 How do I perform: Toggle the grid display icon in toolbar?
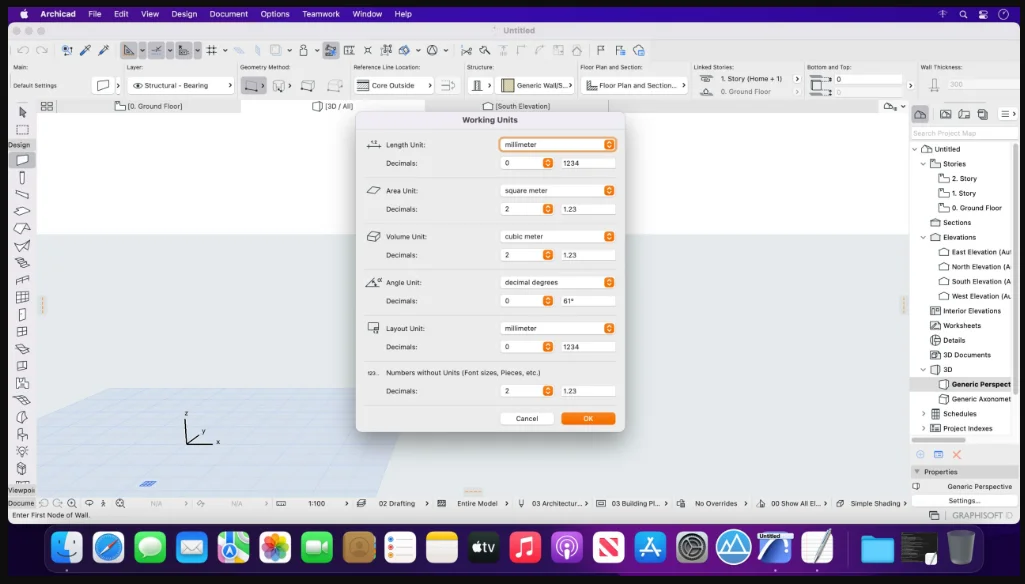[x=212, y=50]
